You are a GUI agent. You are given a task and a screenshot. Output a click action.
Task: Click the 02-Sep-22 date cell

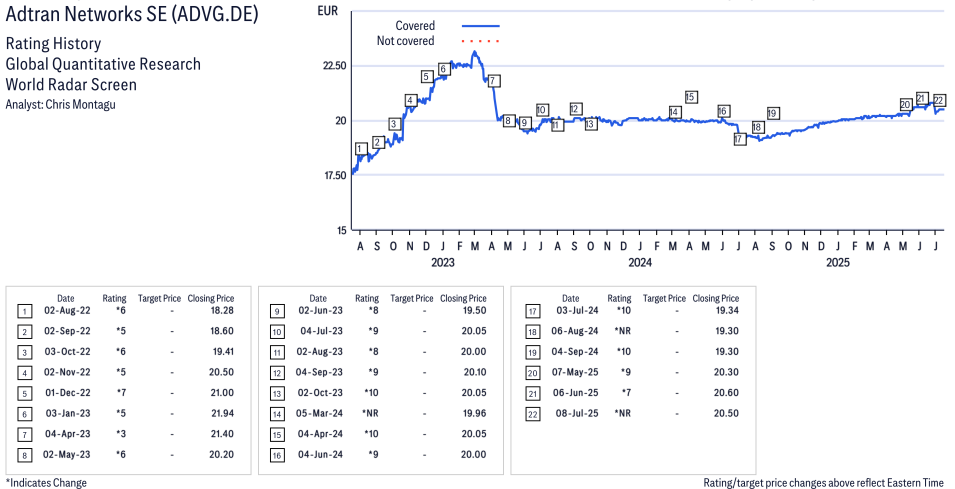tap(66, 331)
